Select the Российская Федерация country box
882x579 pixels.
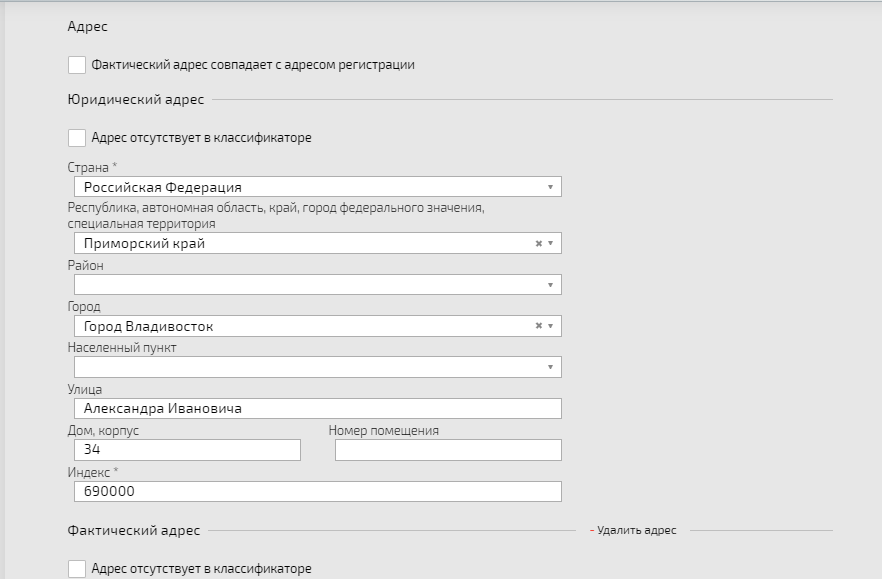(318, 187)
